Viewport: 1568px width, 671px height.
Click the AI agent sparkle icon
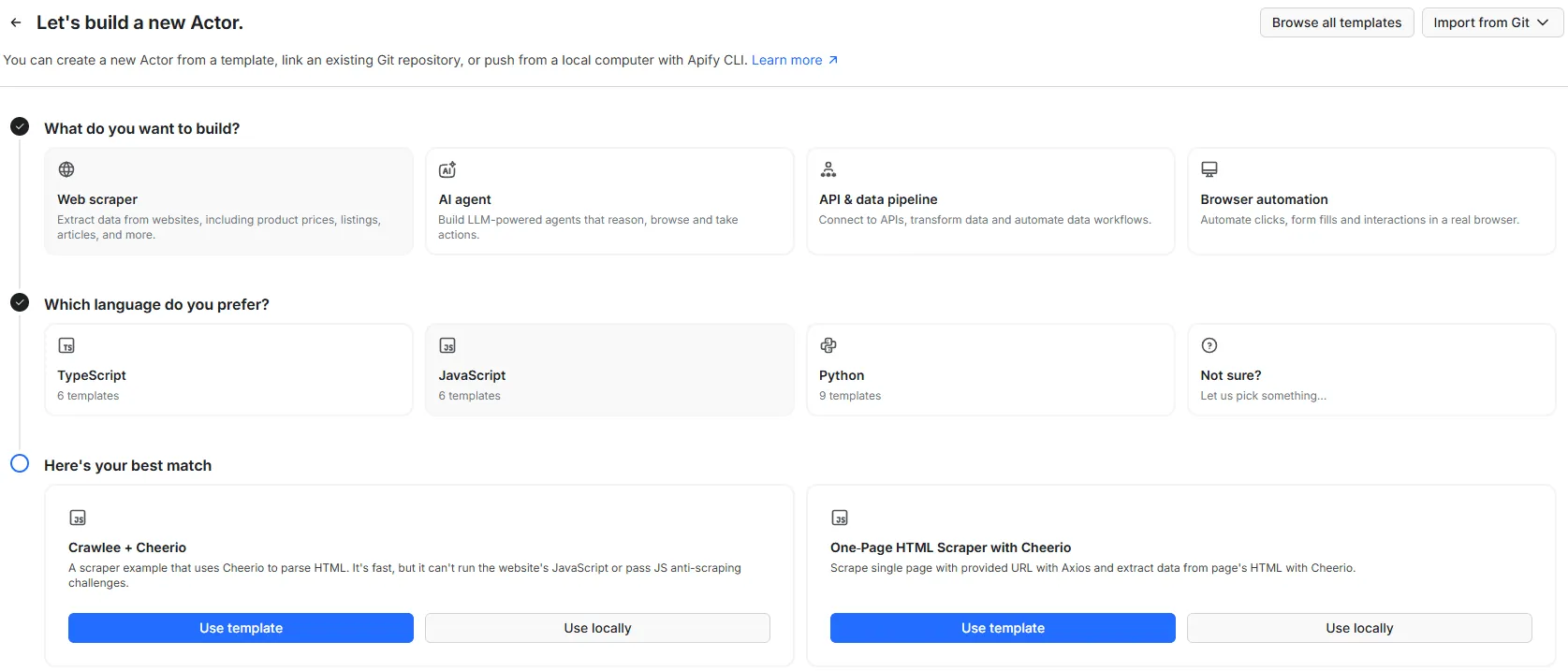[x=447, y=169]
